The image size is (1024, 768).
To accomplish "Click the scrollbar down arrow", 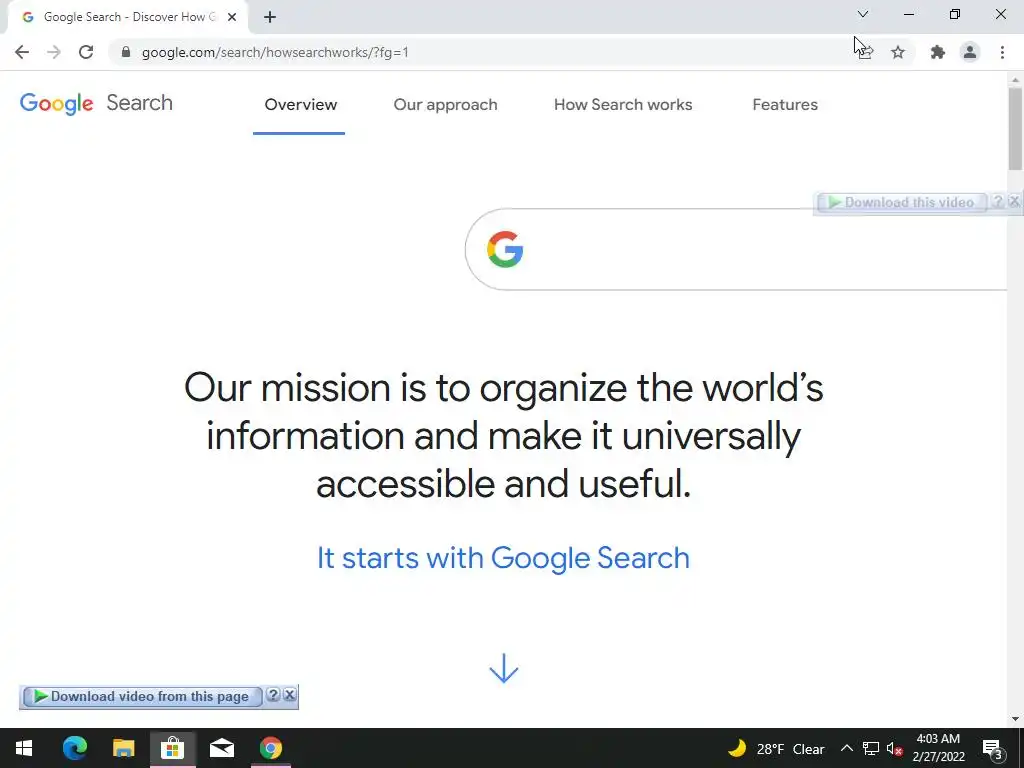I will tap(1015, 719).
